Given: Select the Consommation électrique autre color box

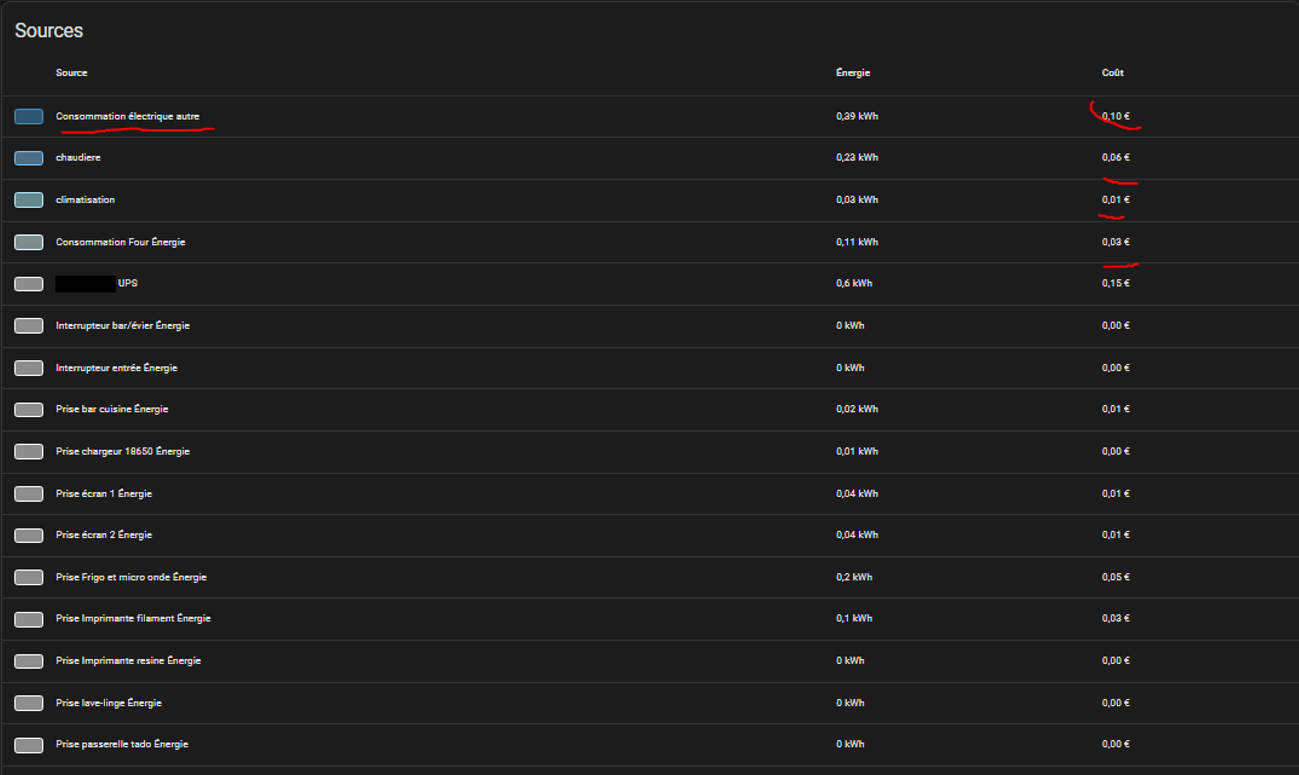Looking at the screenshot, I should 29,117.
